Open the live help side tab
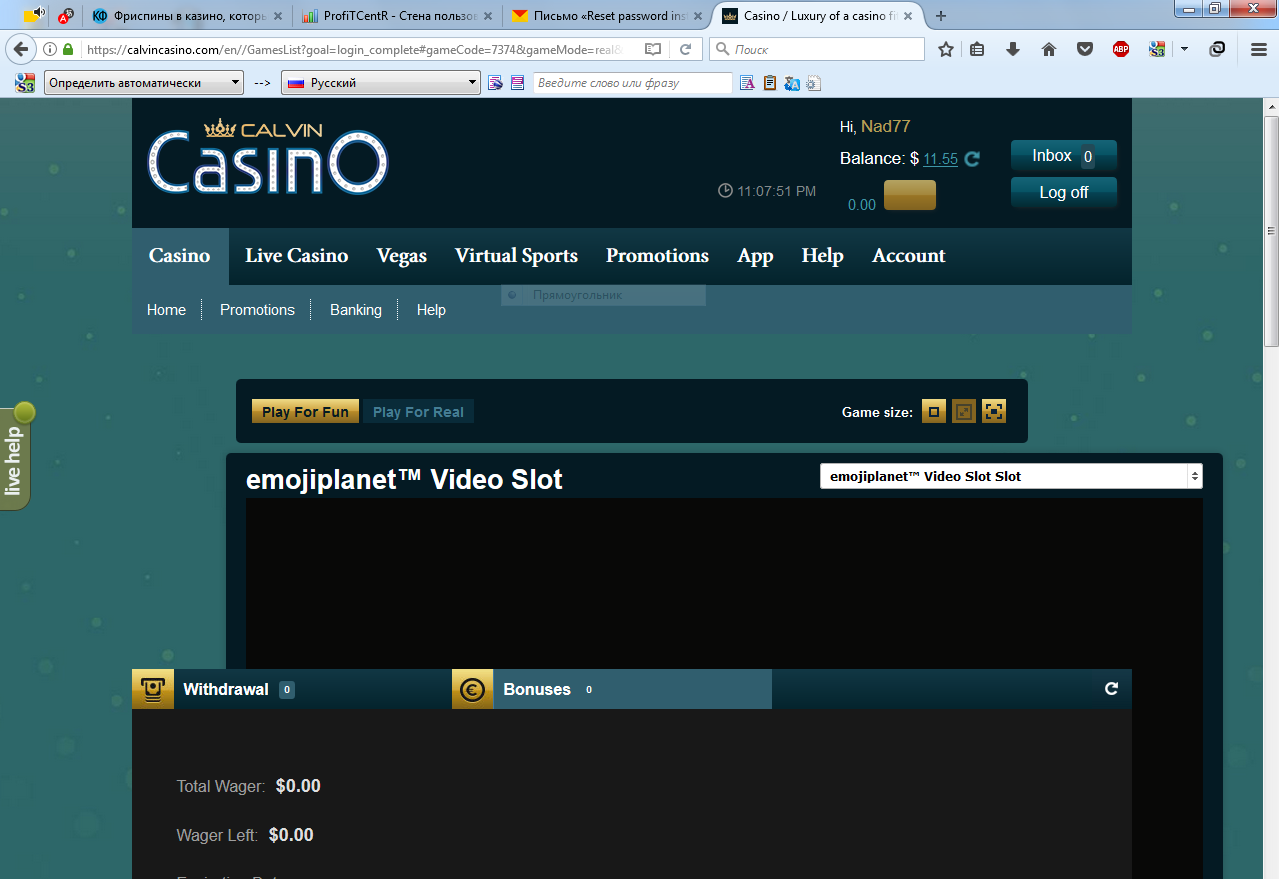This screenshot has height=879, width=1279. pyautogui.click(x=16, y=456)
